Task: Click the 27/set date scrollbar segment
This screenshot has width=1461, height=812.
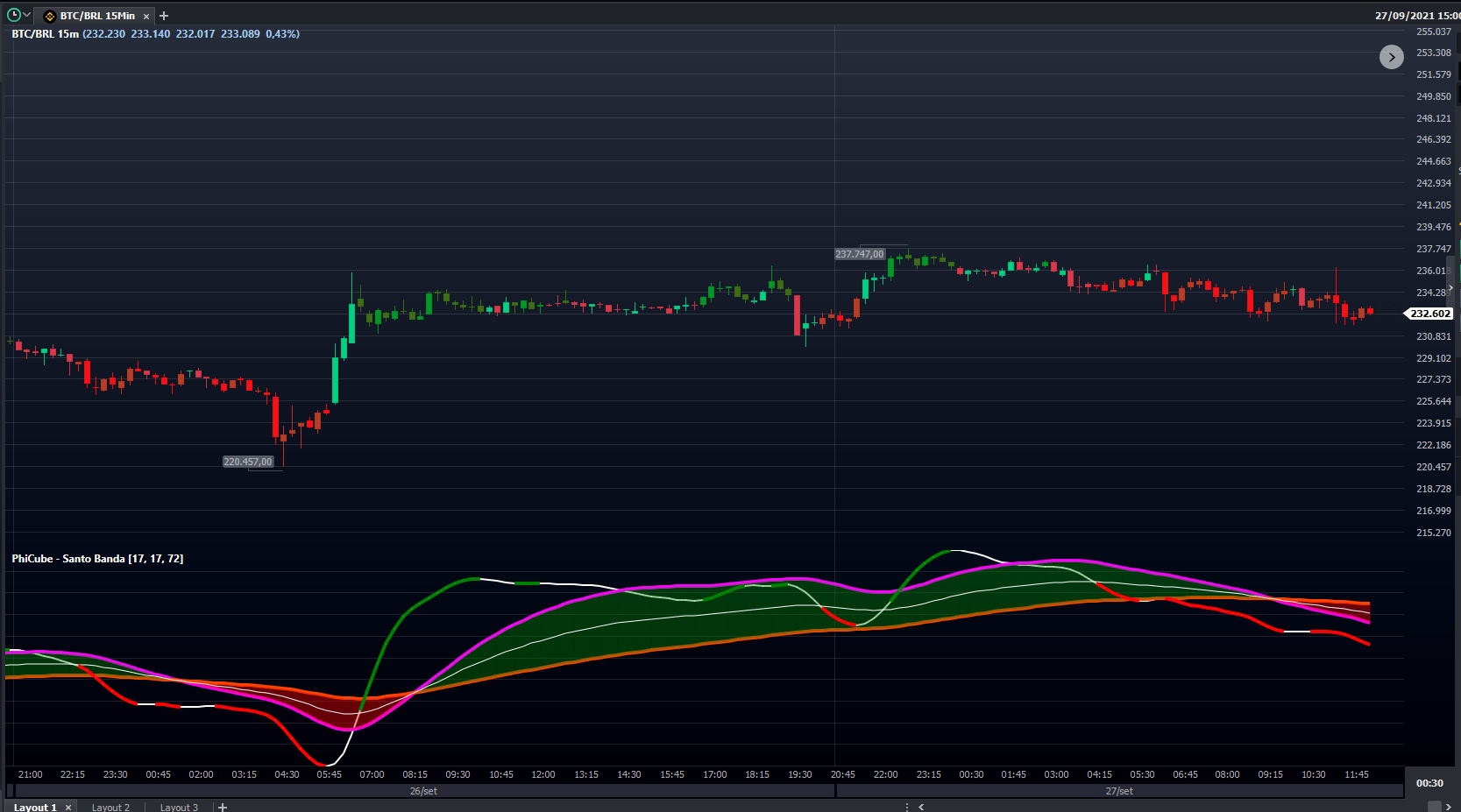Action: tap(1119, 791)
